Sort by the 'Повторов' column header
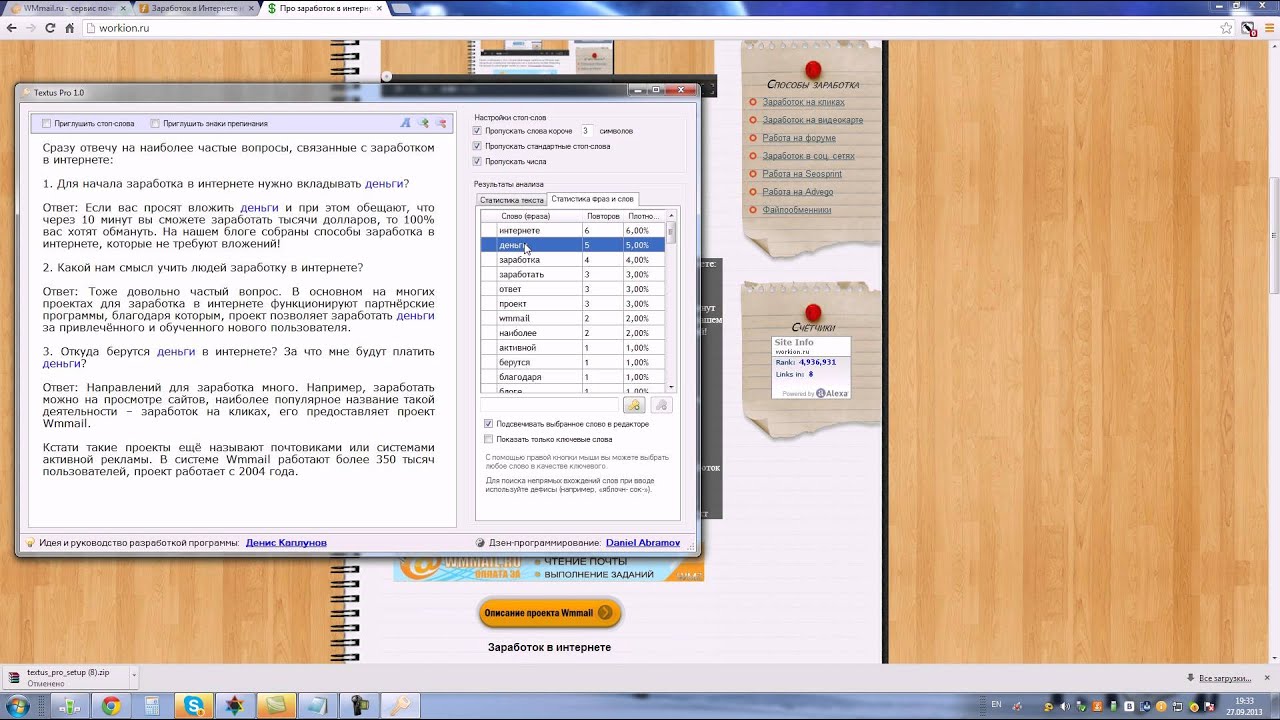The image size is (1280, 720). click(603, 216)
